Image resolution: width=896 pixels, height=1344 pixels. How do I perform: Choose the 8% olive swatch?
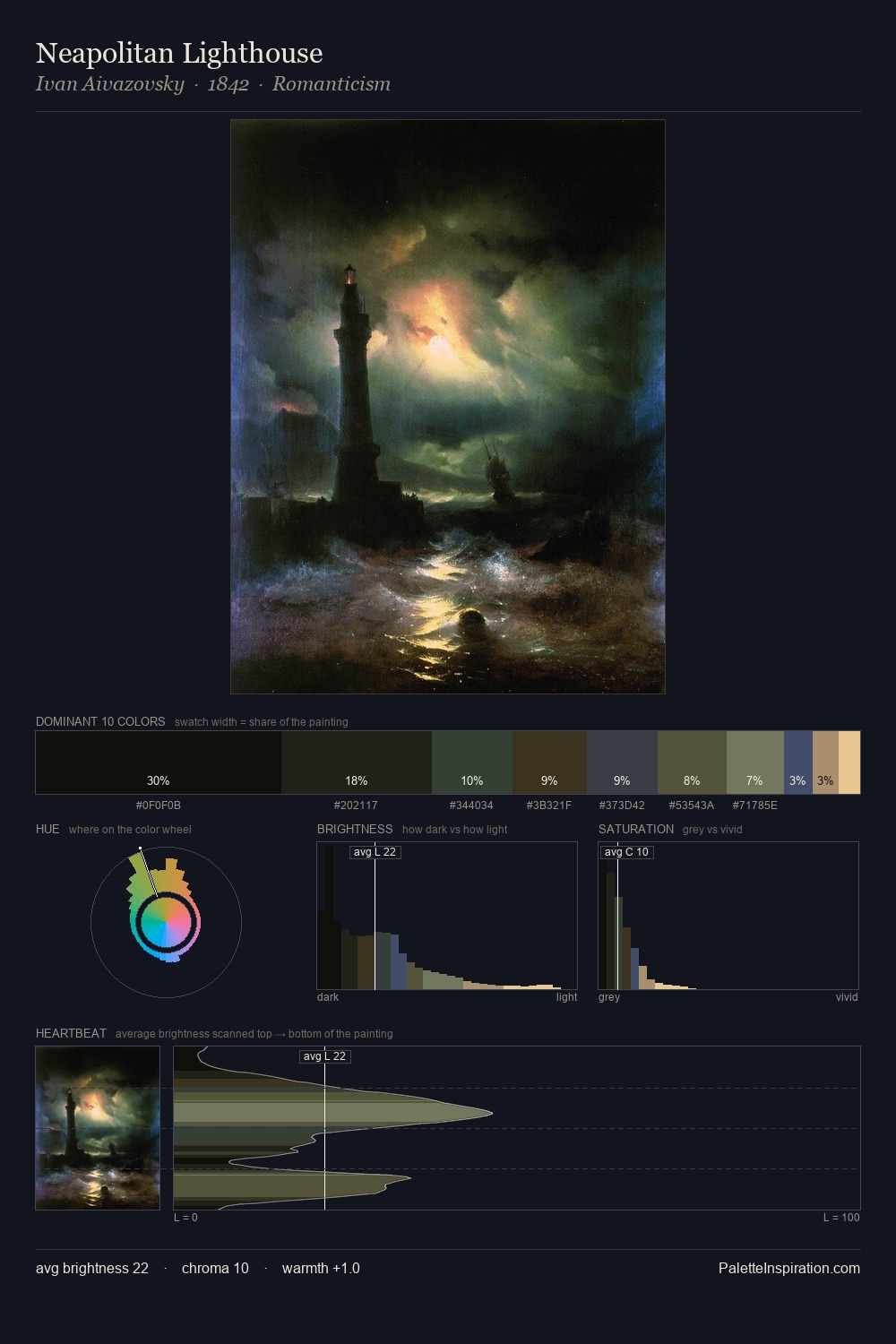692,762
